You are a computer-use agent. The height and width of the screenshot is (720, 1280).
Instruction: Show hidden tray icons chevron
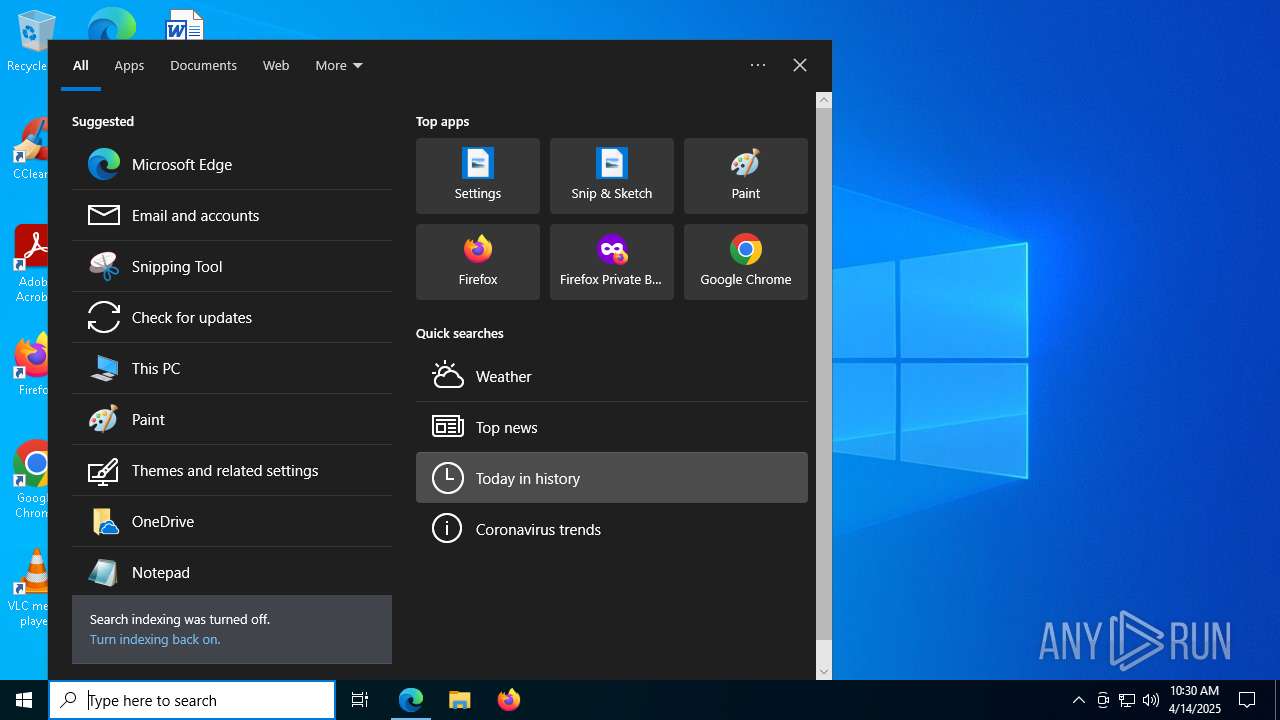(x=1079, y=700)
